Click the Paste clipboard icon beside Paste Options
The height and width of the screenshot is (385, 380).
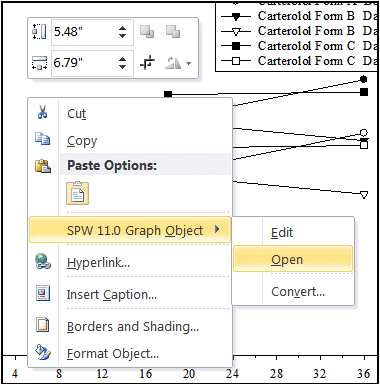[43, 166]
